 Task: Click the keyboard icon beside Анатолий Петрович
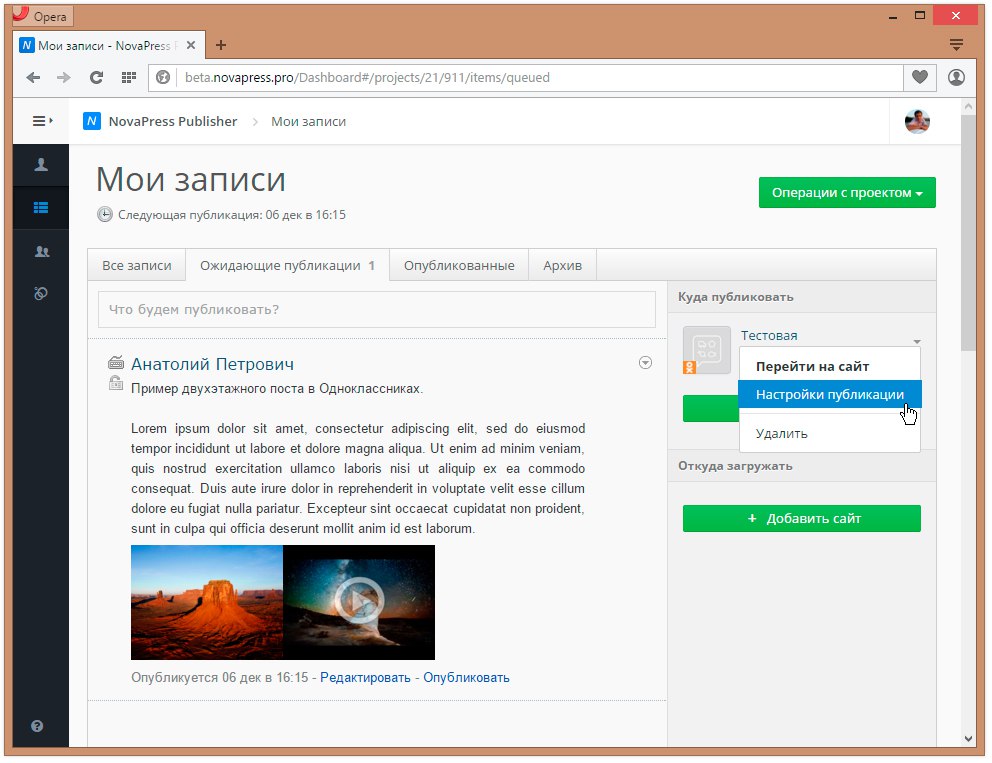pyautogui.click(x=116, y=363)
